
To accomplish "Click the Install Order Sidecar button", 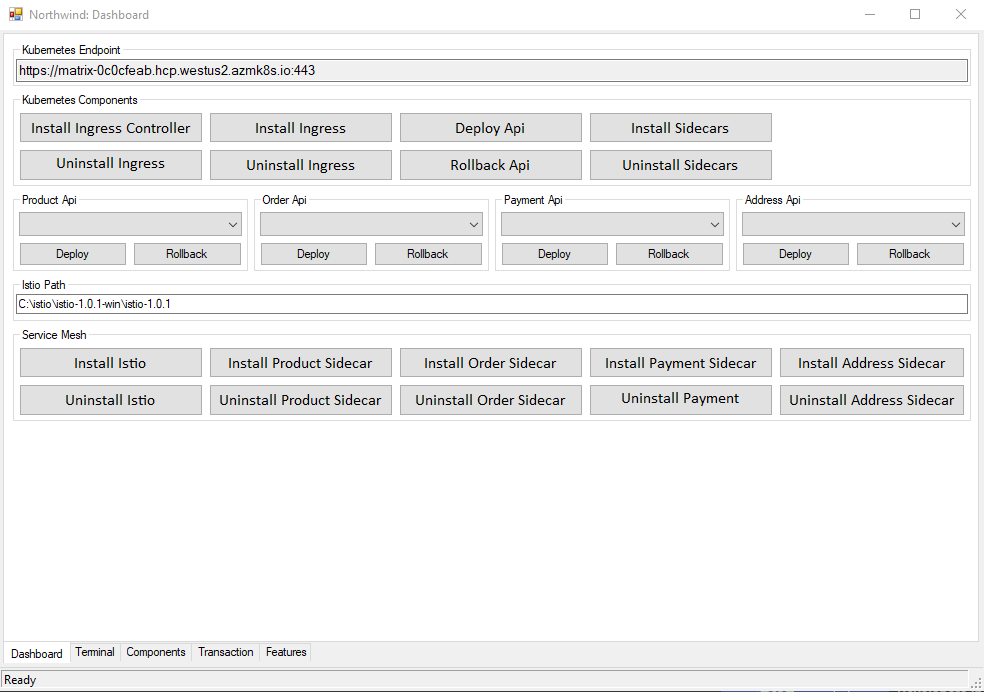I will [x=491, y=363].
